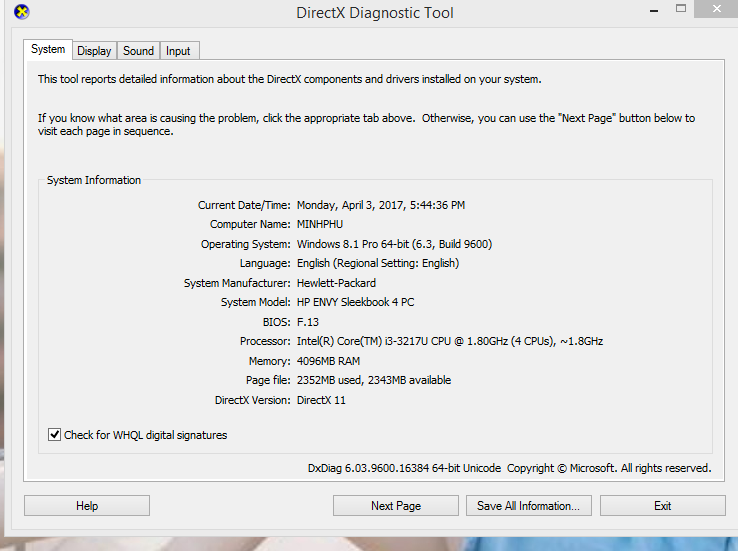Click the Intel Core i3-3217U processor value
The height and width of the screenshot is (551, 738).
click(450, 341)
